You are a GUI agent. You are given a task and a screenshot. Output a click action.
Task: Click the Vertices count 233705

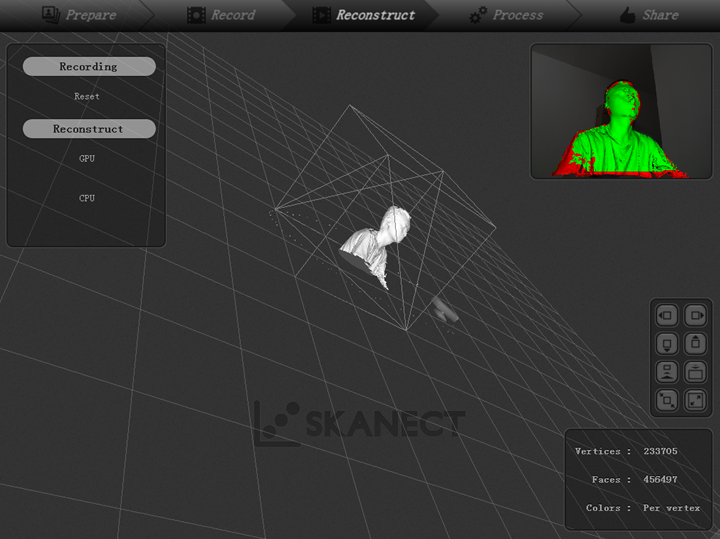pos(660,451)
